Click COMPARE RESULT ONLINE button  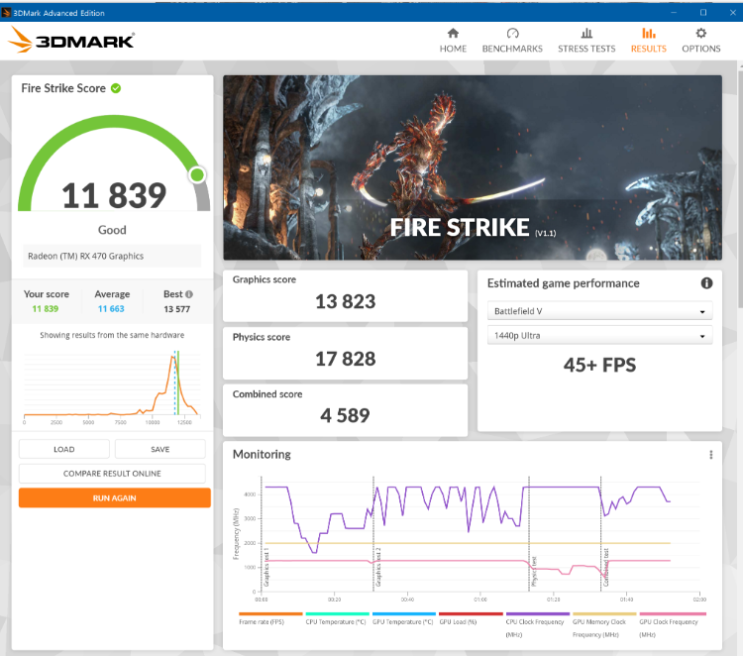[112, 474]
